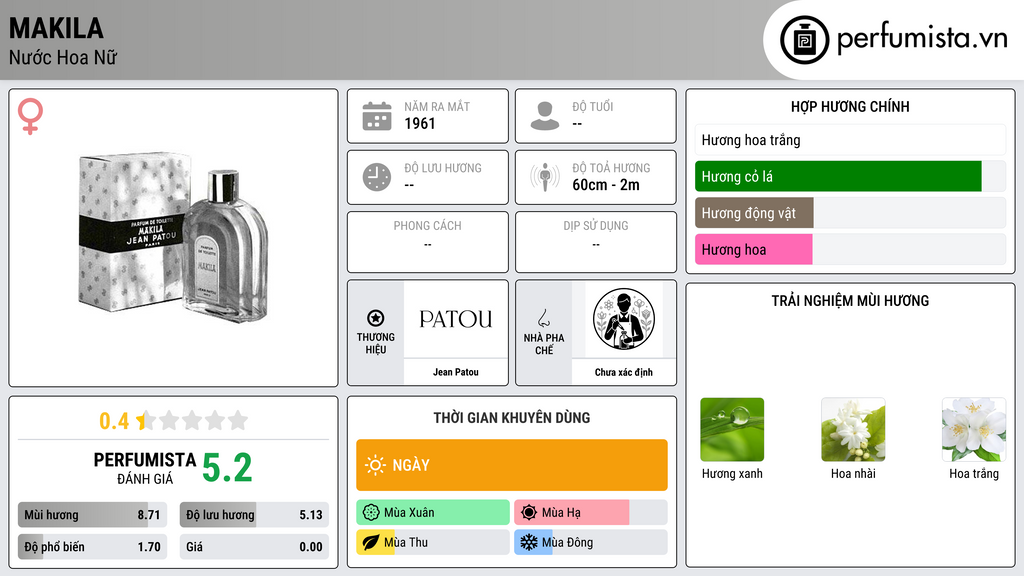This screenshot has width=1024, height=576.
Task: Click the green 5.2 Perfumista score
Action: pos(227,468)
